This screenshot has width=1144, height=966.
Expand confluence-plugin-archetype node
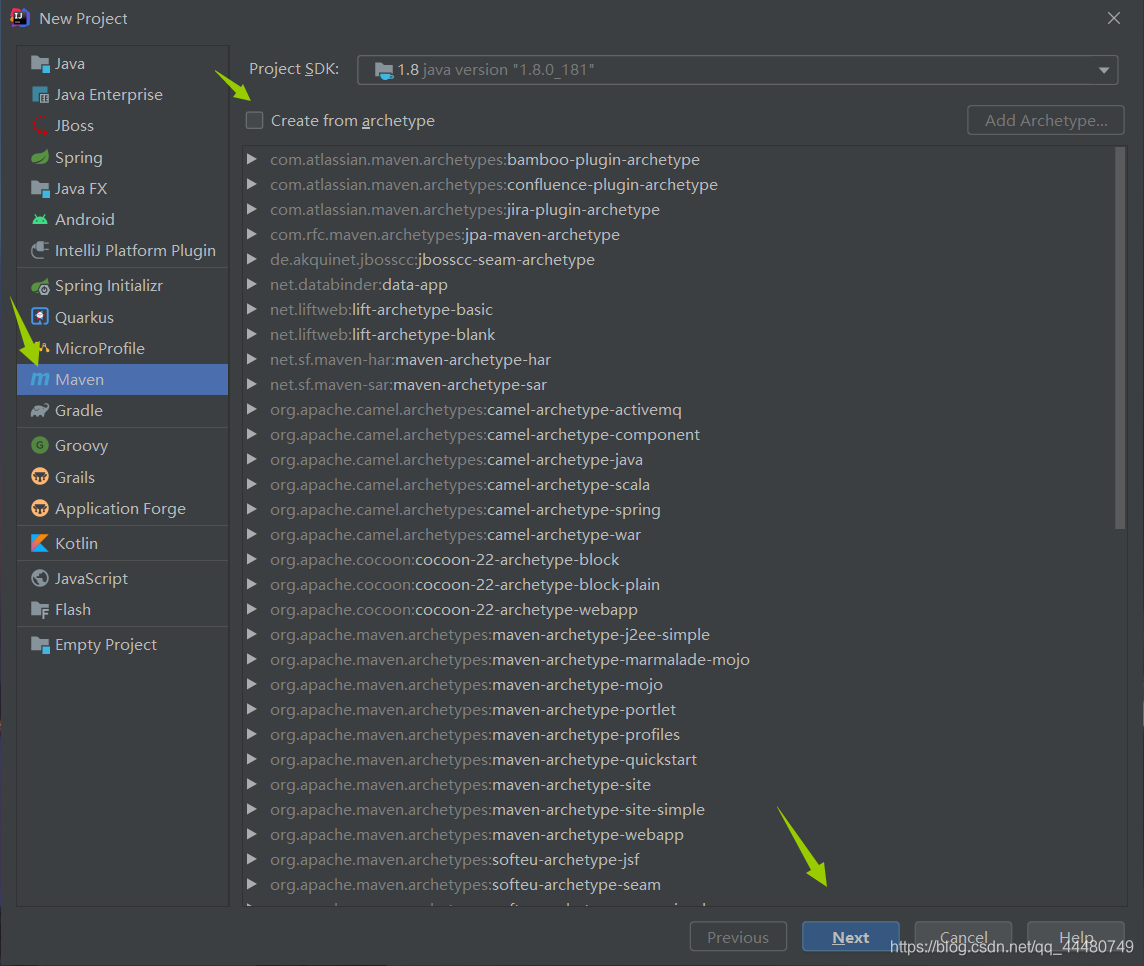[x=252, y=184]
